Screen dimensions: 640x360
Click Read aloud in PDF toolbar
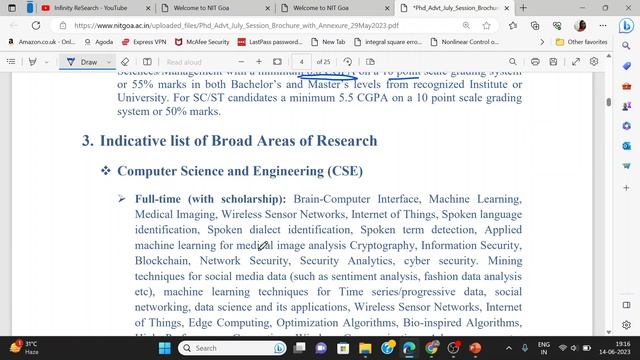[184, 62]
